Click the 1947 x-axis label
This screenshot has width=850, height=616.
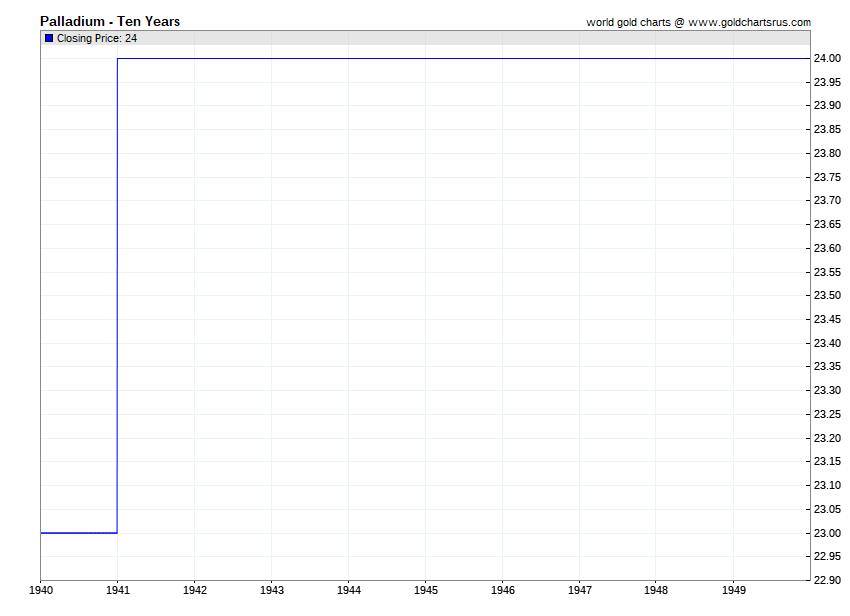[x=580, y=590]
